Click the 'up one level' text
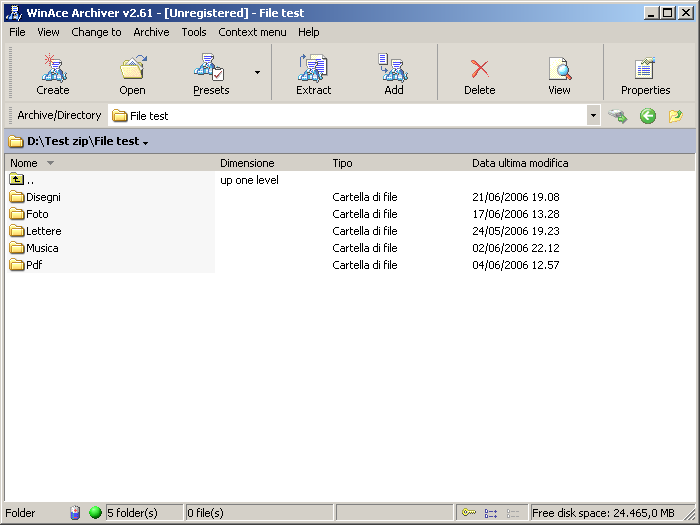 [x=249, y=180]
